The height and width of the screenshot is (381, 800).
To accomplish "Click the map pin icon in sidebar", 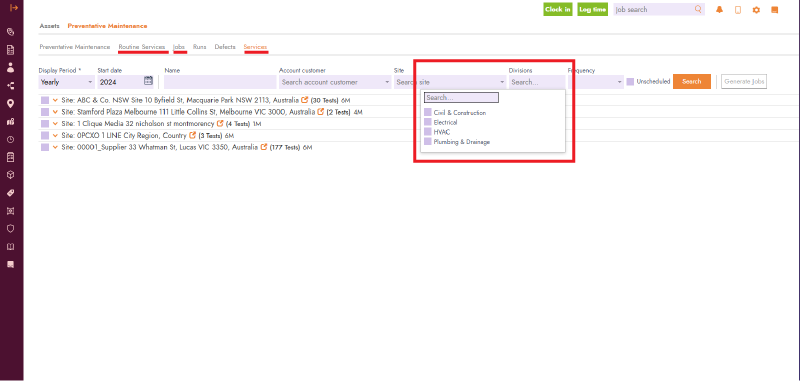I will pos(10,104).
